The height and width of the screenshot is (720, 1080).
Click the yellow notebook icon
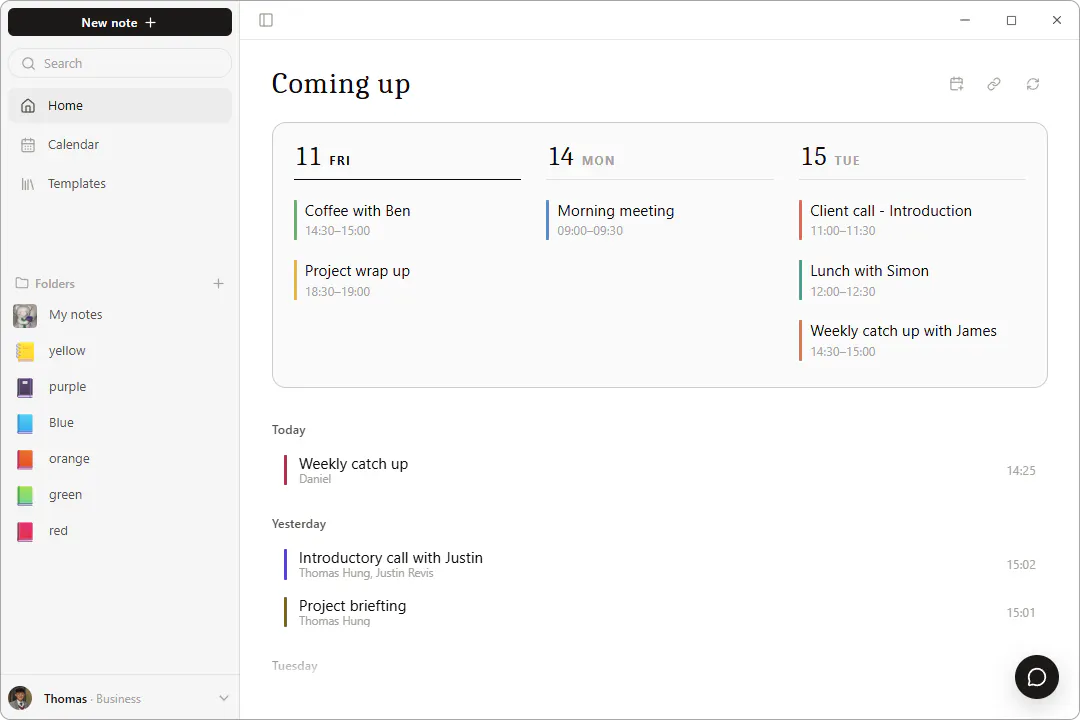[25, 351]
